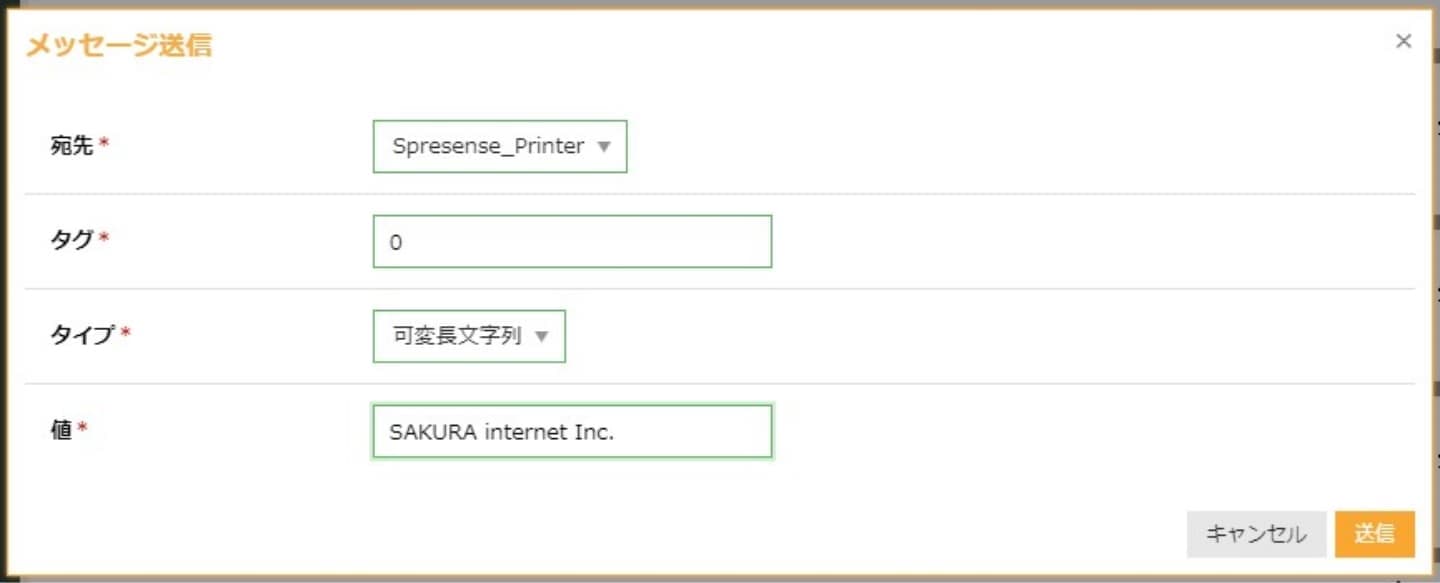Image resolution: width=1440 pixels, height=583 pixels.
Task: Click the メッセージ送信 dialog title
Action: tap(118, 45)
